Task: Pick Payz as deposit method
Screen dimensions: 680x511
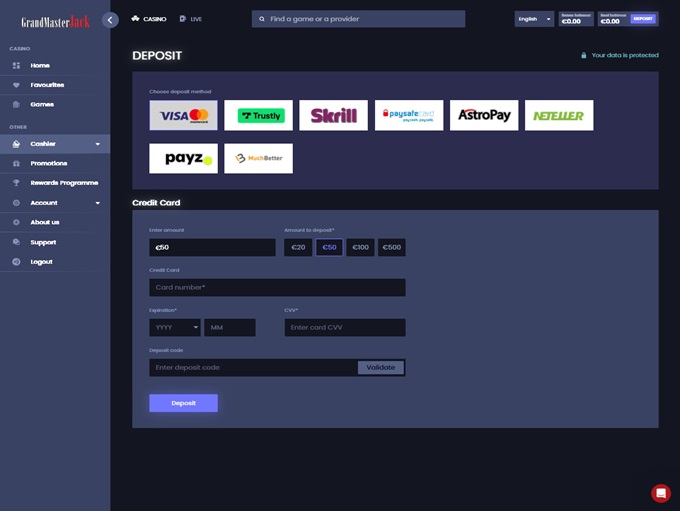Action: click(x=183, y=158)
